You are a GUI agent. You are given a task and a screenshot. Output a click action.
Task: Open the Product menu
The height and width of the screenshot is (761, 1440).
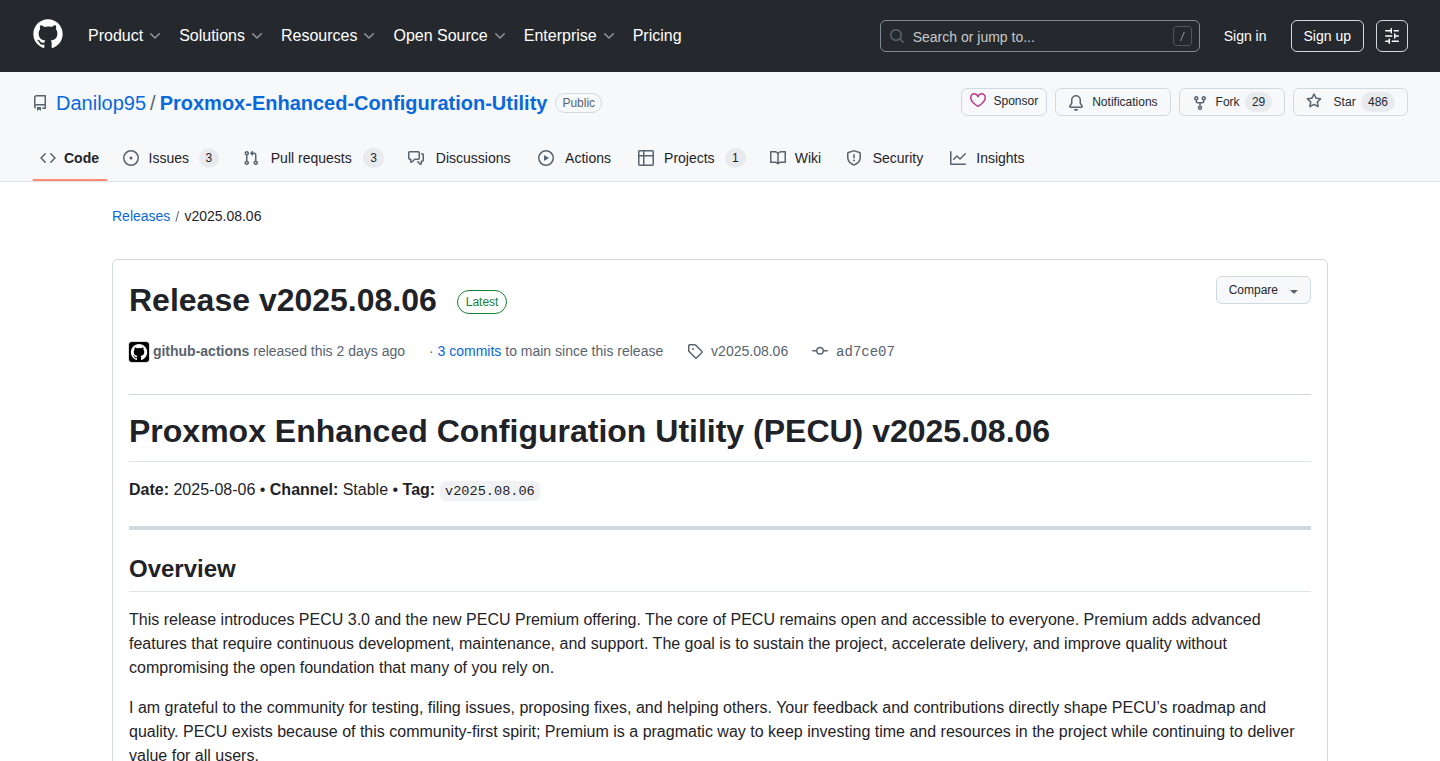point(124,35)
